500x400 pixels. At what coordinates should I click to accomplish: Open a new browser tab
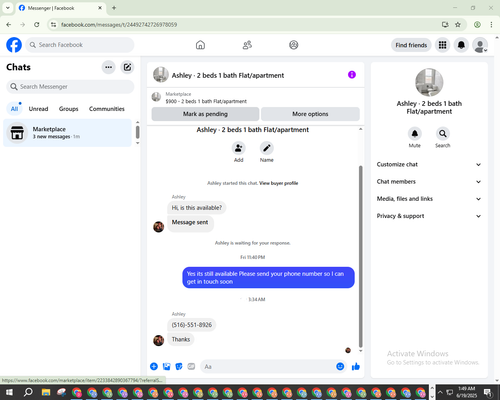[114, 8]
